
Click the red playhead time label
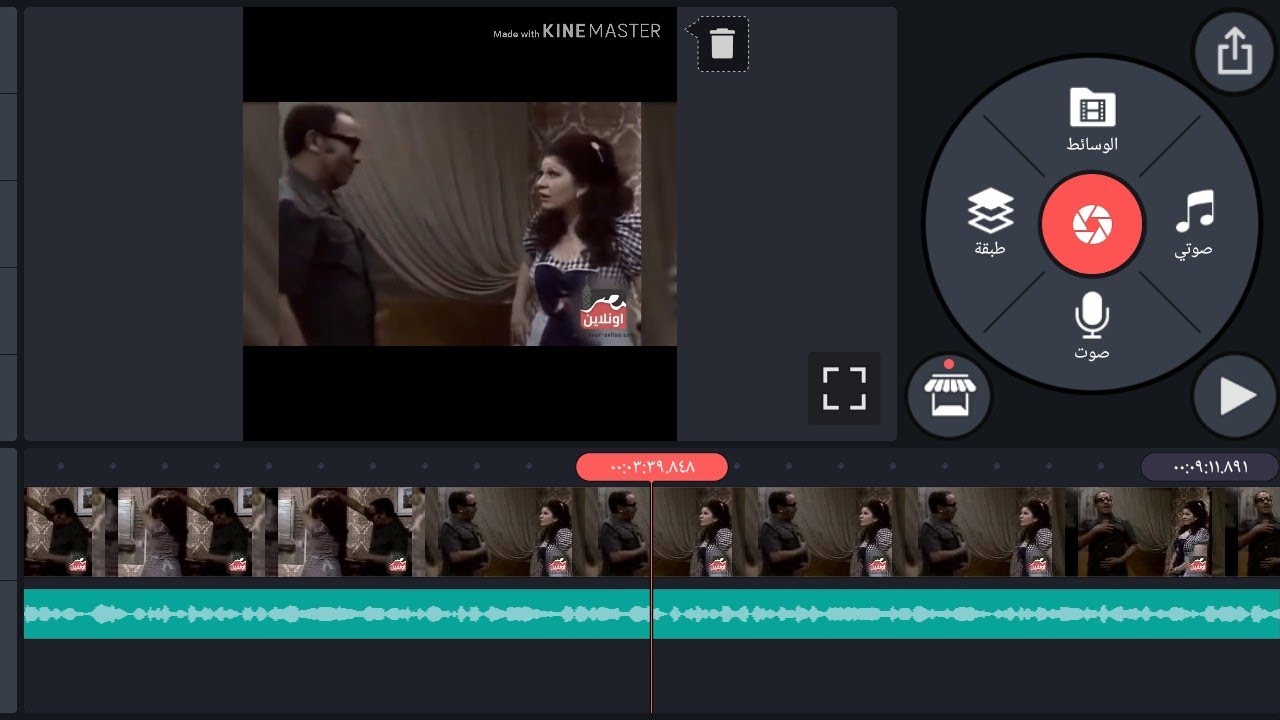652,467
